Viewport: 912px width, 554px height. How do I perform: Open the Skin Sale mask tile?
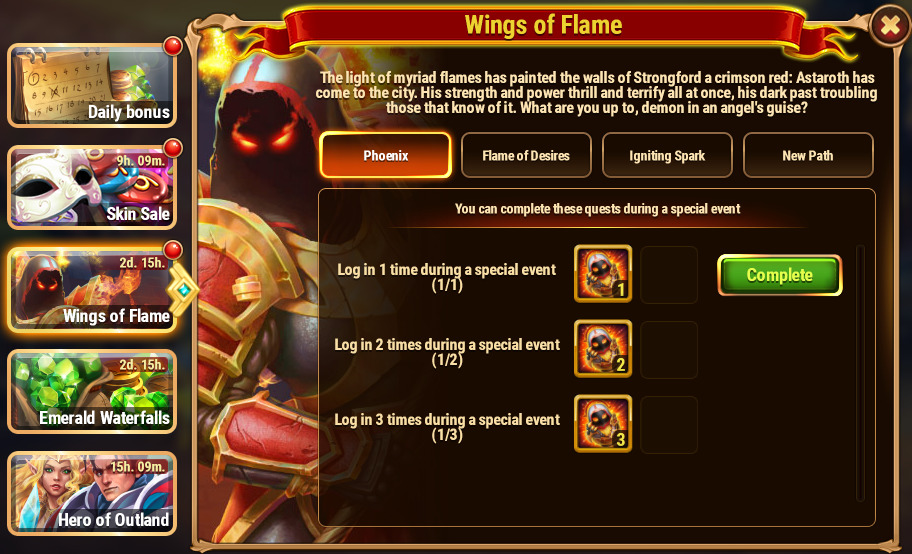point(92,187)
